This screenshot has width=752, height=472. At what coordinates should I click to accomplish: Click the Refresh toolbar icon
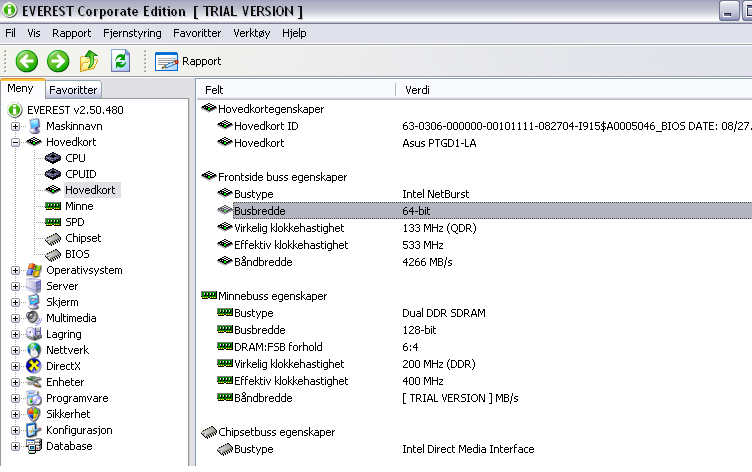click(x=120, y=61)
